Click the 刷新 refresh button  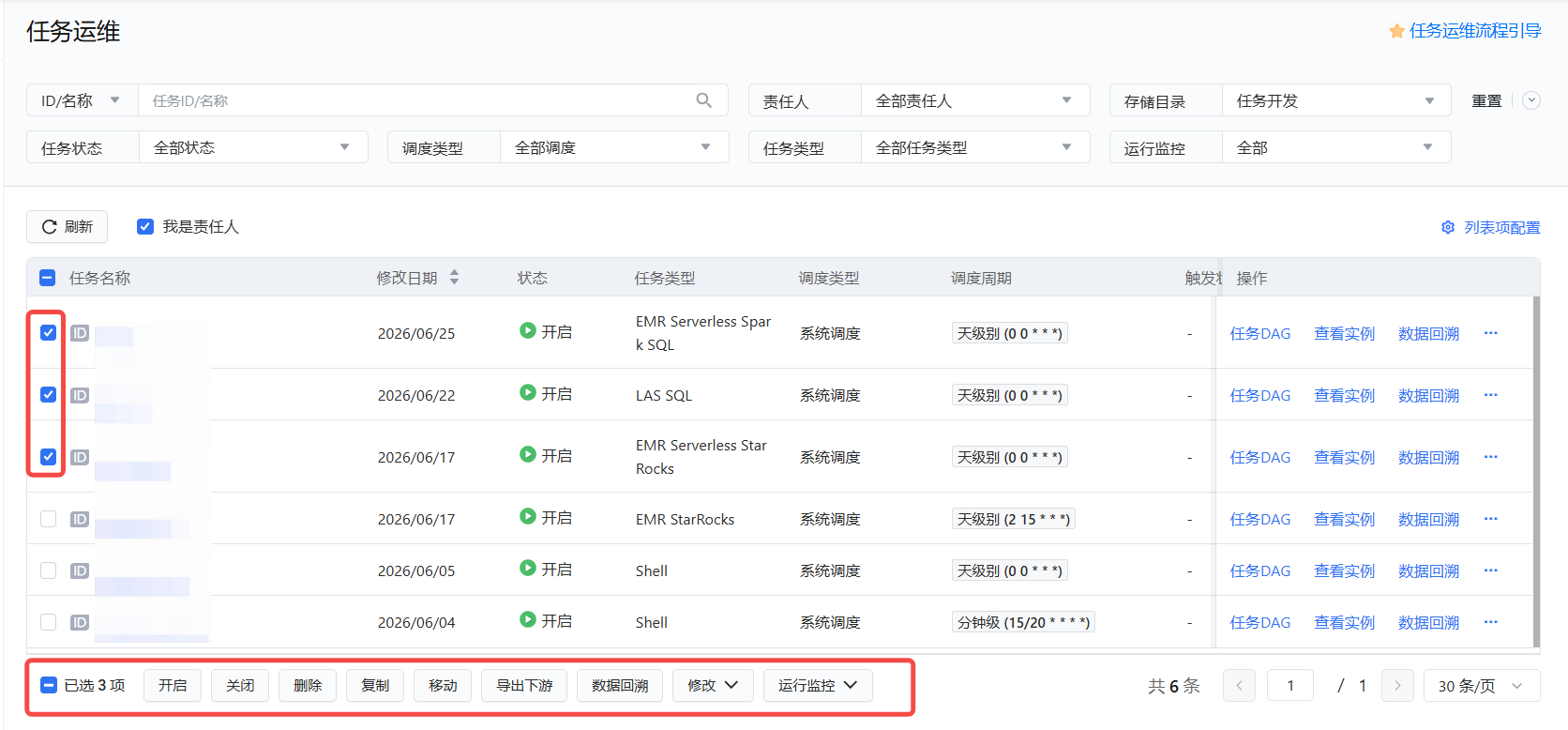68,226
